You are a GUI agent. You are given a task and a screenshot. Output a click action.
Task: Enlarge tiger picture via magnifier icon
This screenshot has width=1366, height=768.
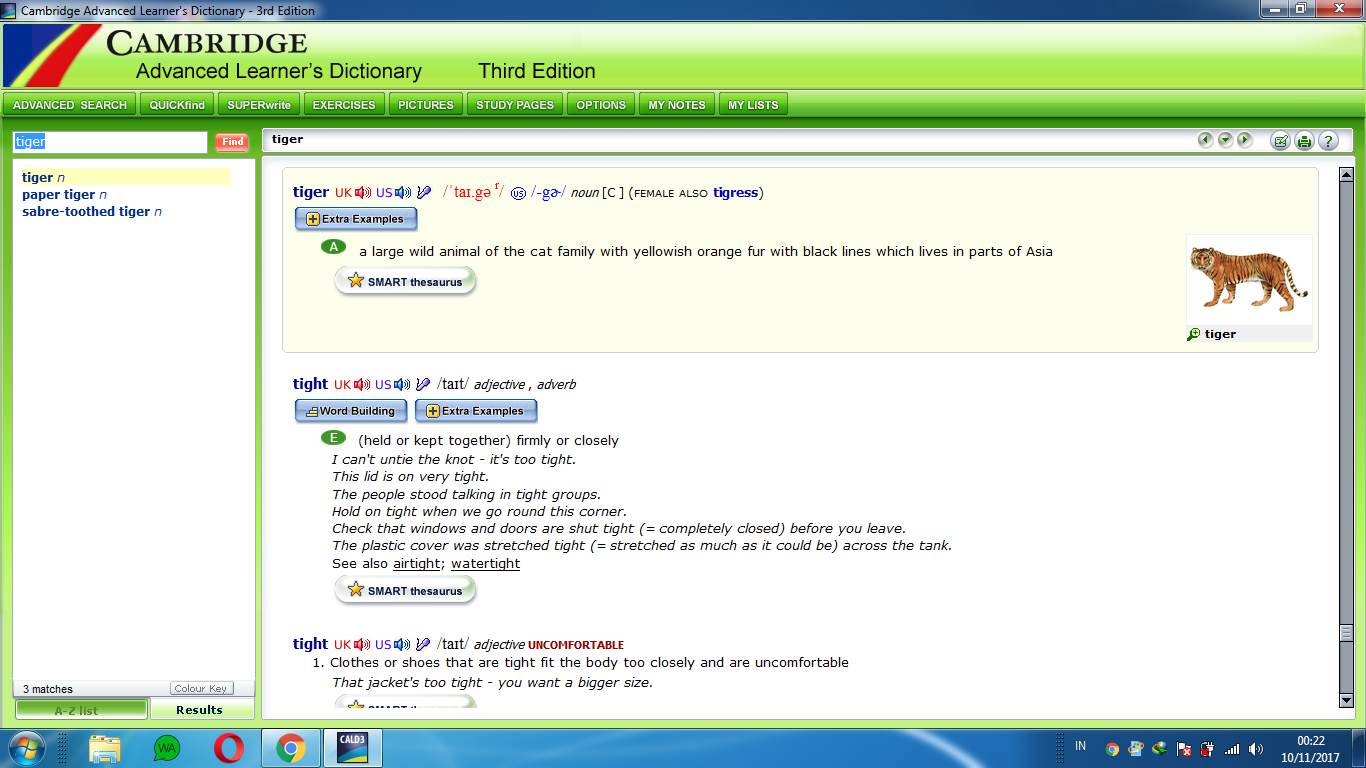point(1193,334)
